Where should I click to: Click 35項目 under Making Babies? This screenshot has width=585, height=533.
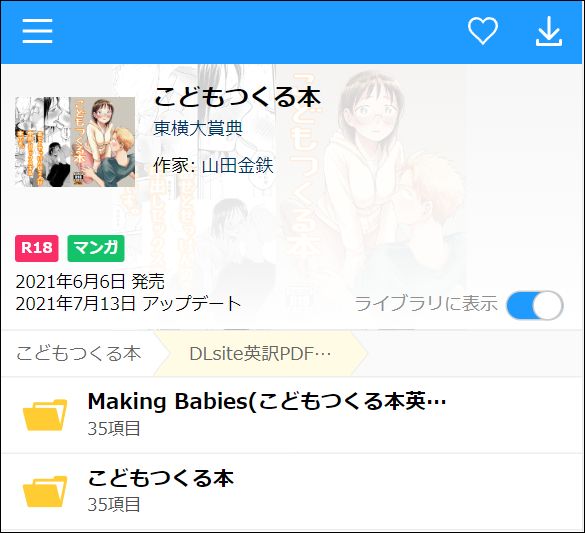pyautogui.click(x=114, y=429)
